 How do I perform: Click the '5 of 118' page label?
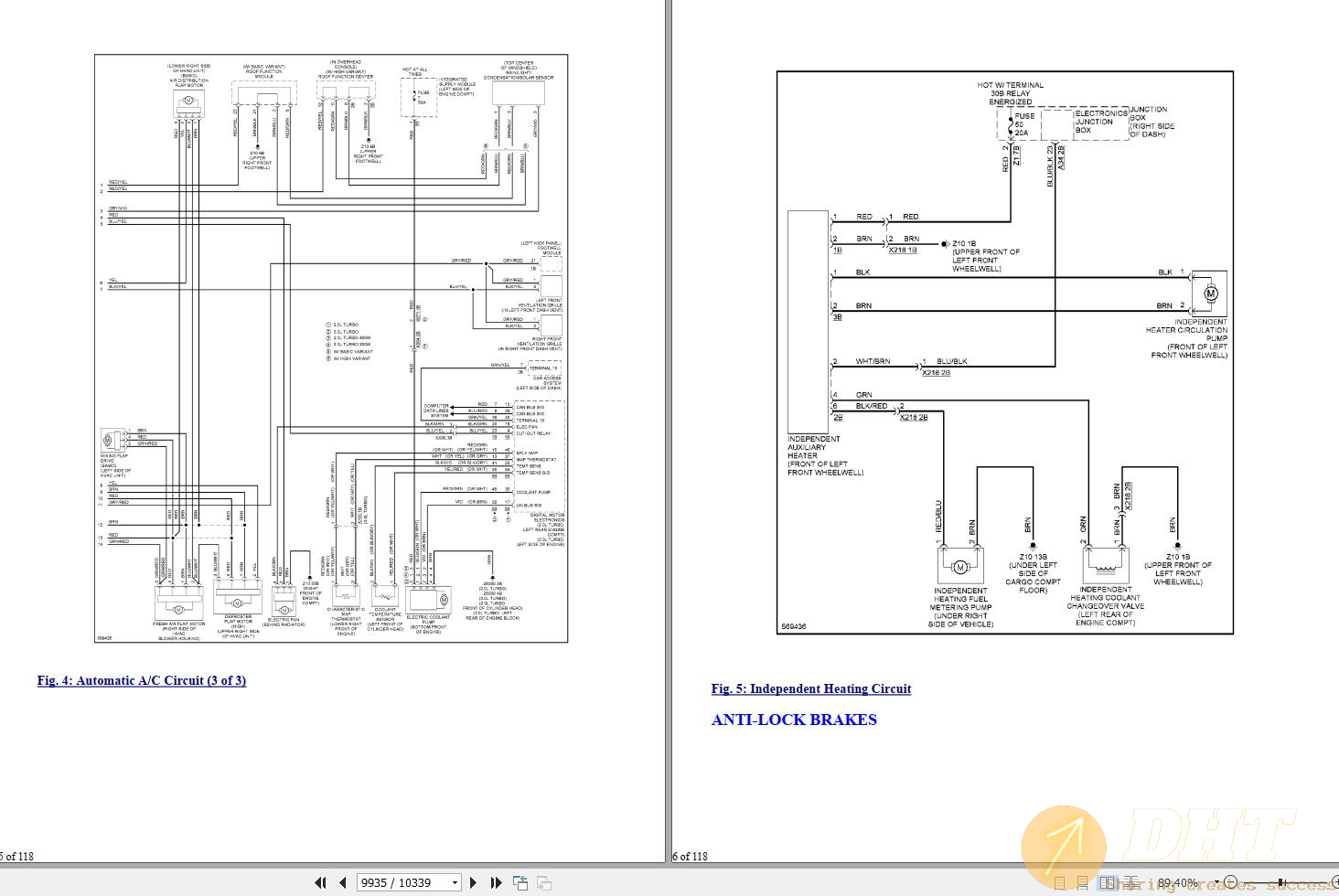tap(16, 857)
